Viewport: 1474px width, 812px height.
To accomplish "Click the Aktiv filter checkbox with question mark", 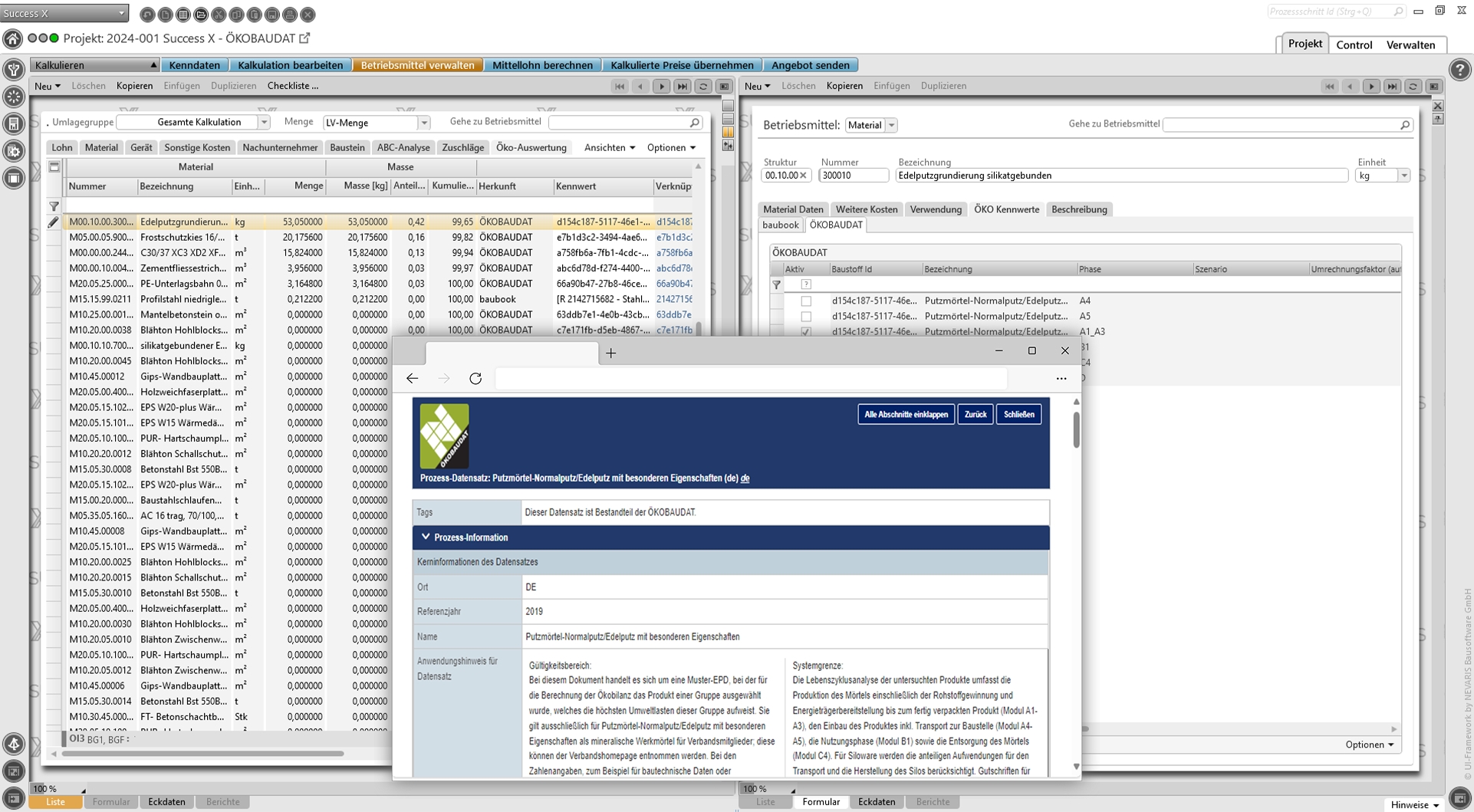I will coord(806,284).
